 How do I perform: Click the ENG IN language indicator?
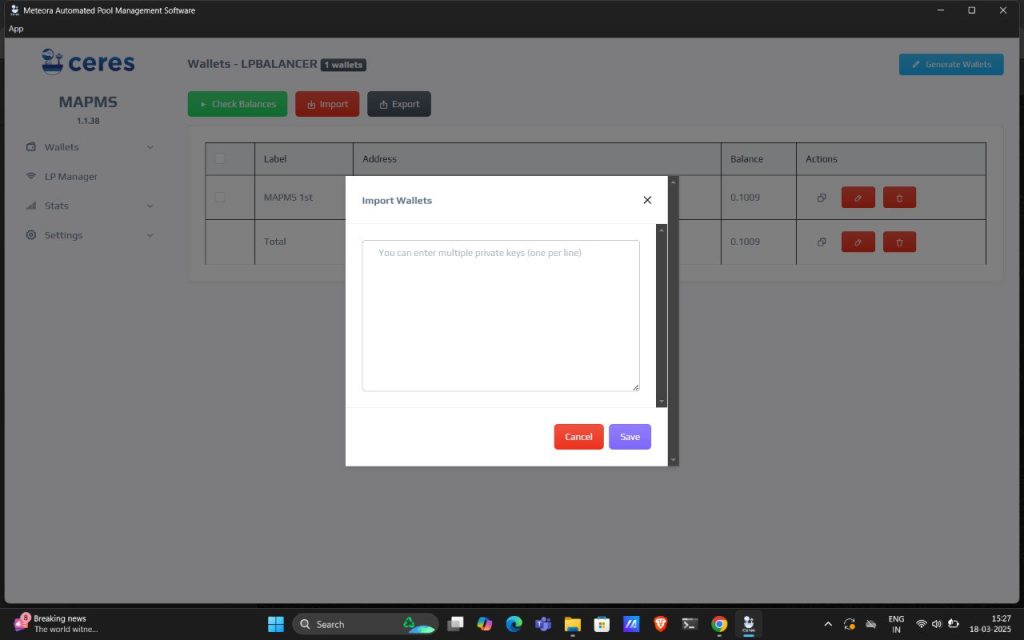(x=896, y=624)
